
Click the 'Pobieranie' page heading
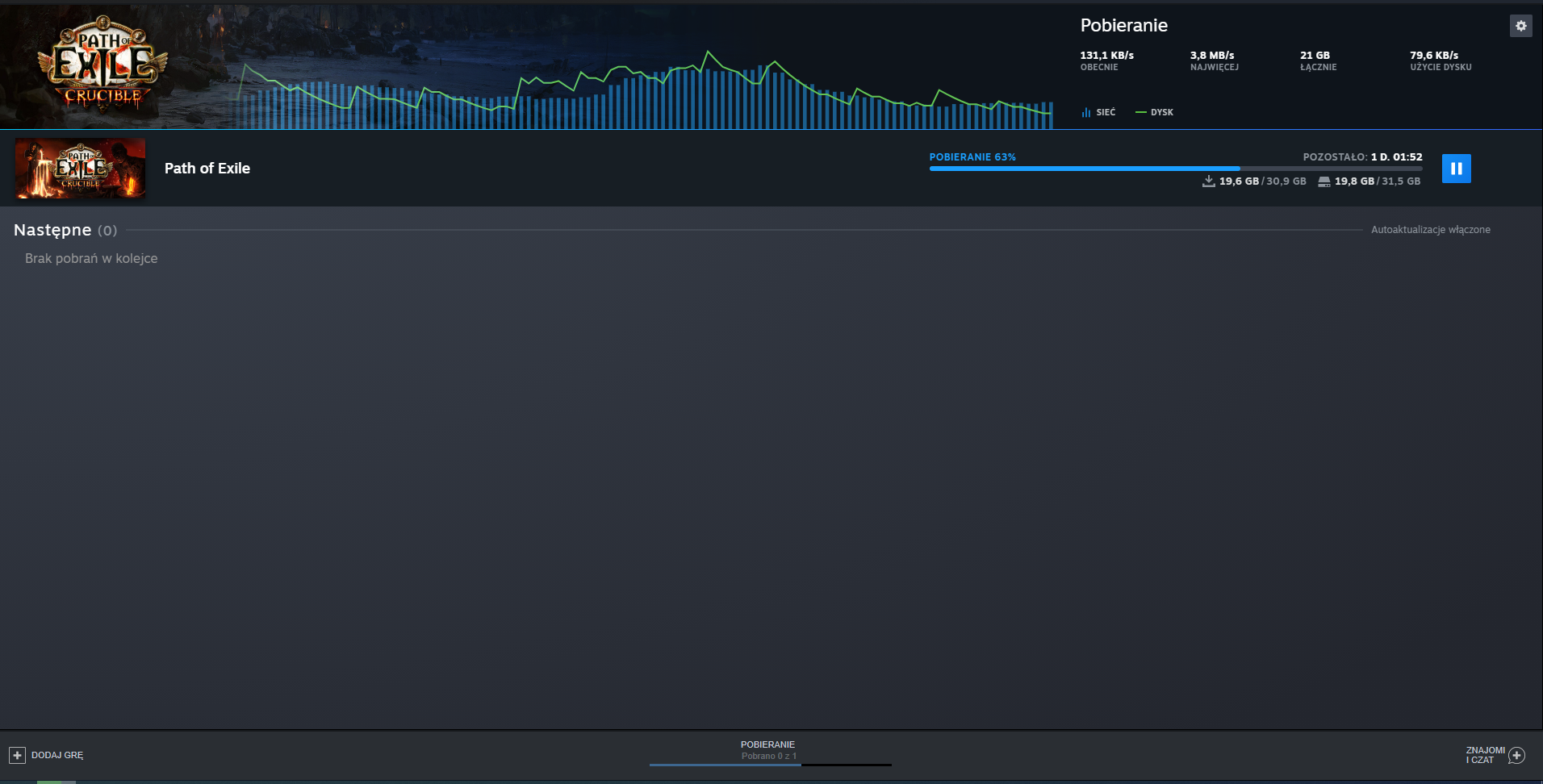click(1124, 25)
